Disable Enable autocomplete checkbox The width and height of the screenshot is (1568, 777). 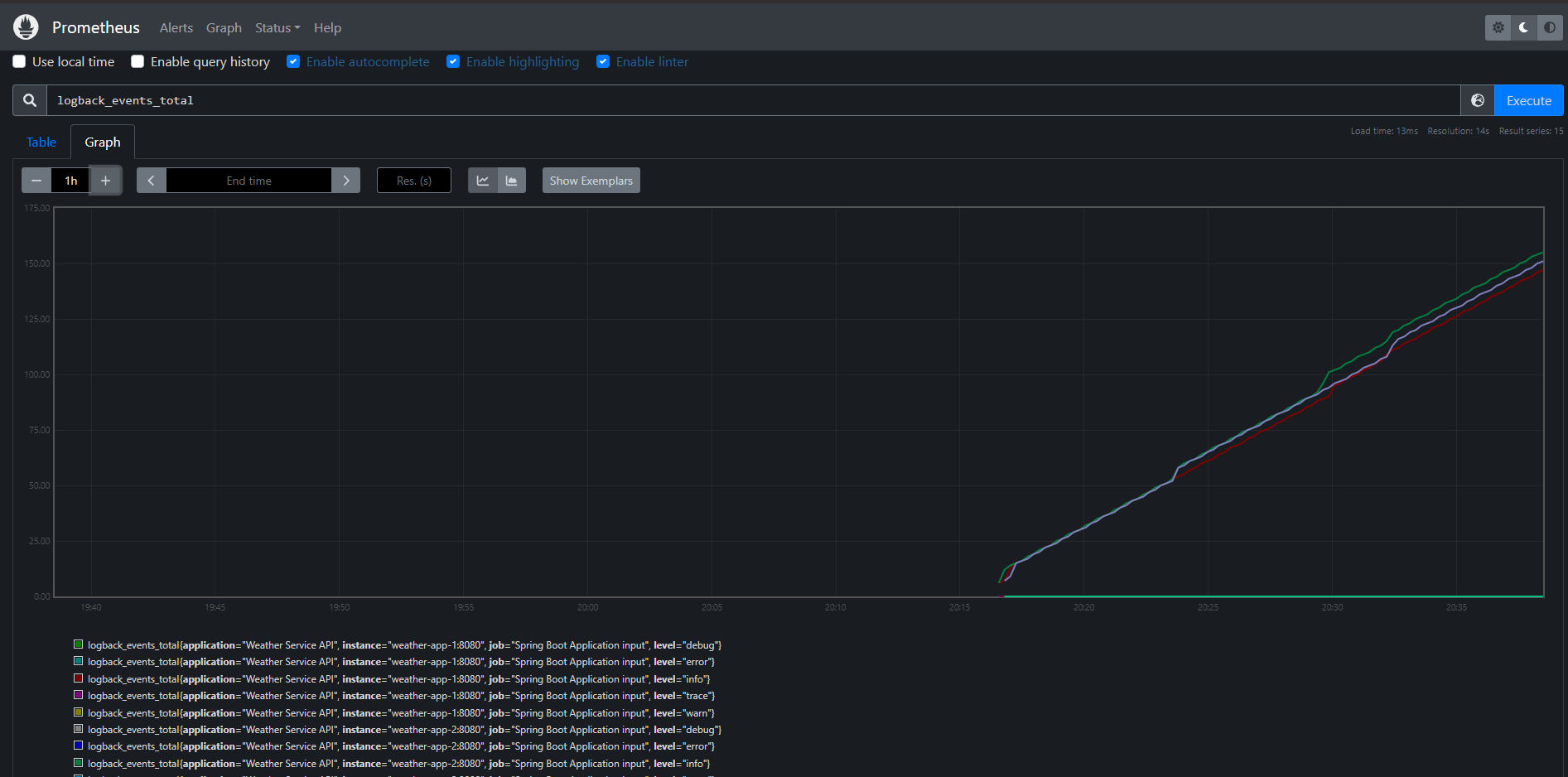(293, 61)
